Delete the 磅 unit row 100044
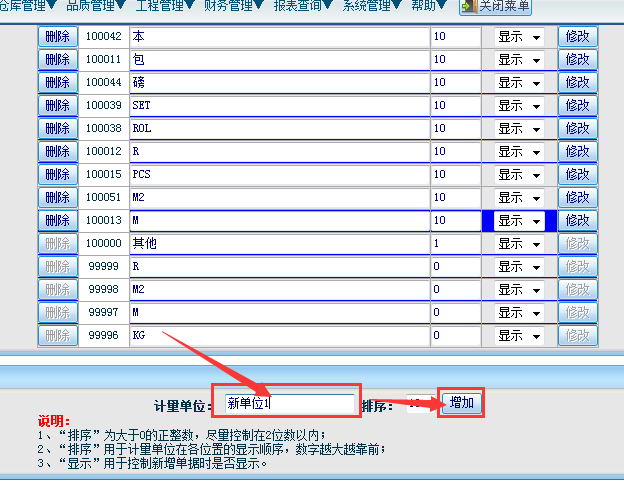 58,83
